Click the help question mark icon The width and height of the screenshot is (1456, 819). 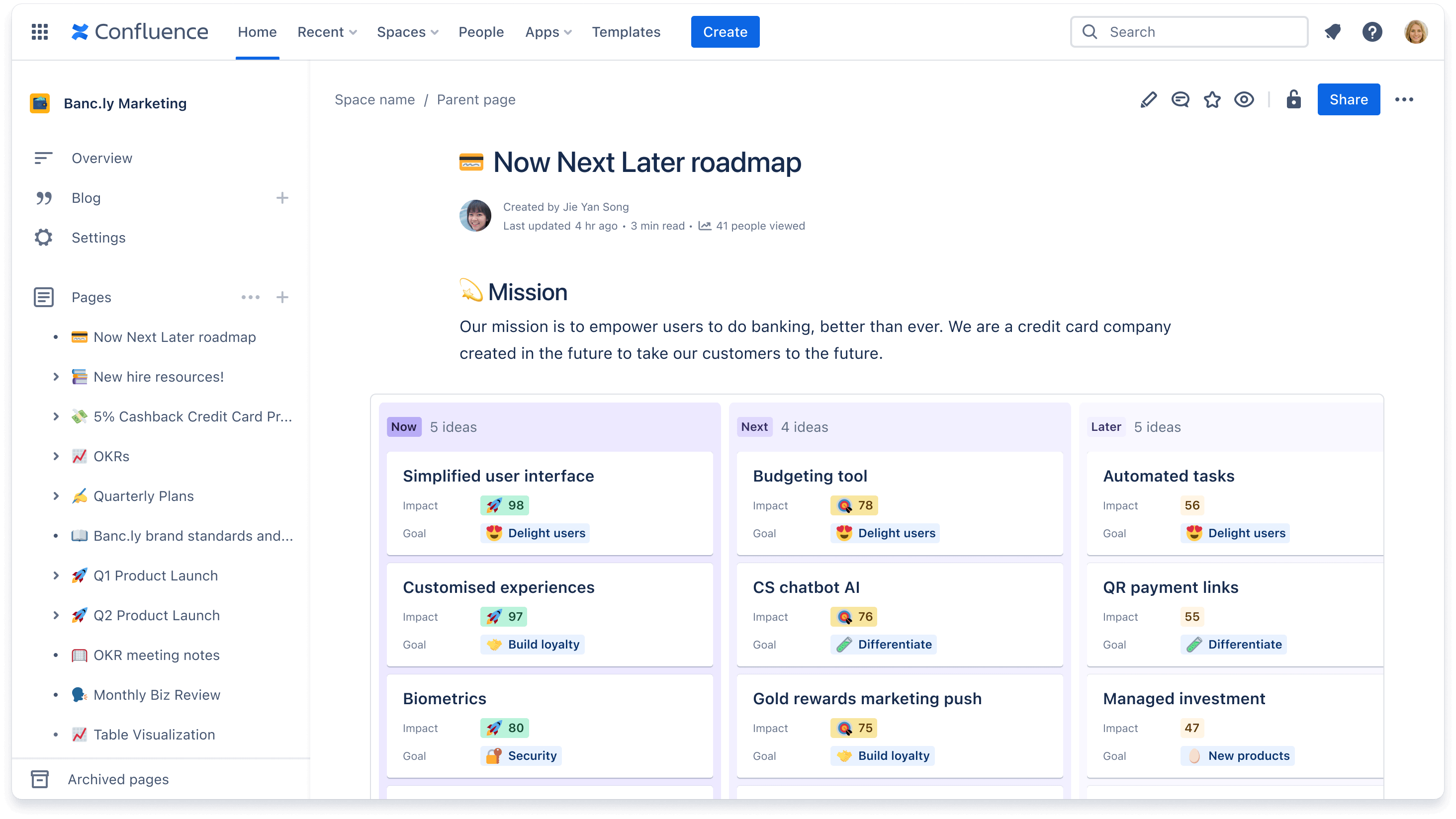click(1372, 32)
